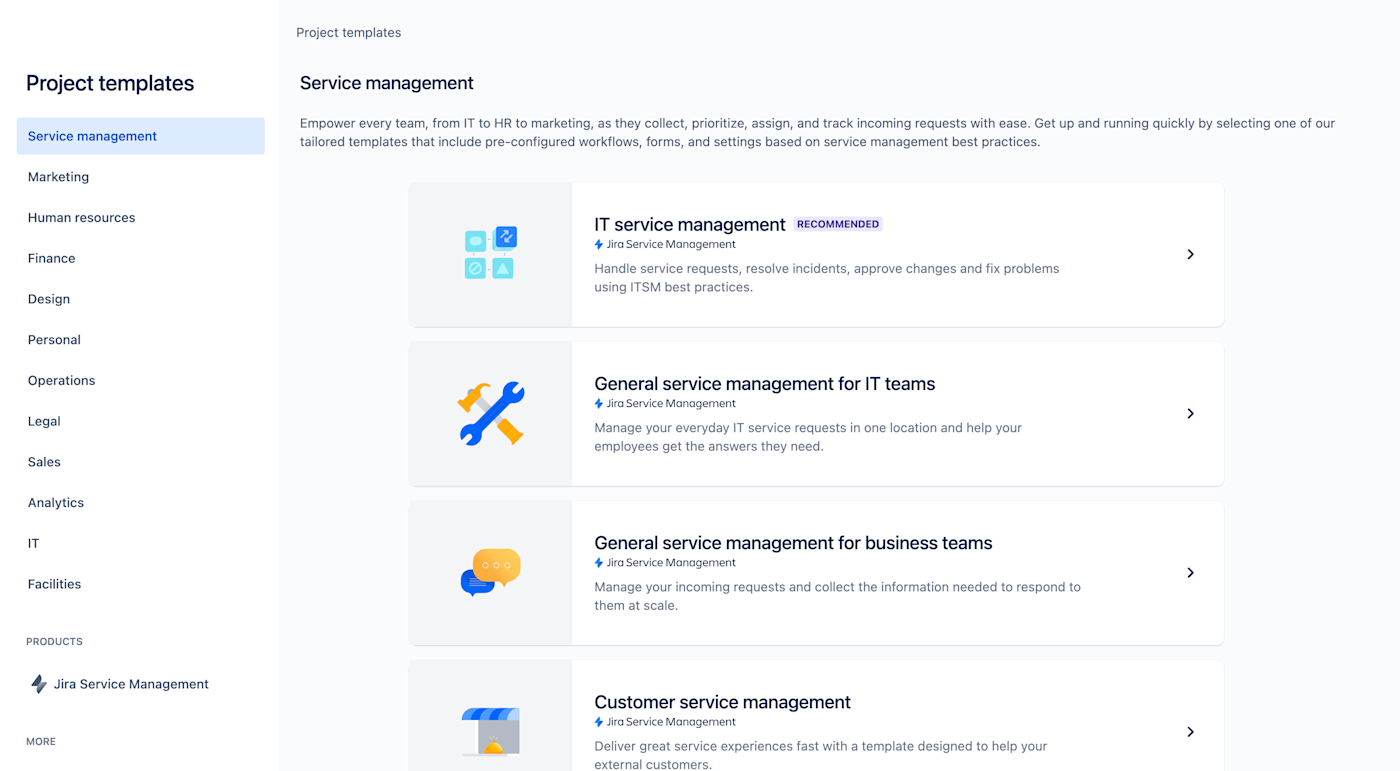This screenshot has height=771, width=1400.
Task: Expand General service management for IT teams chevron
Action: click(1190, 413)
